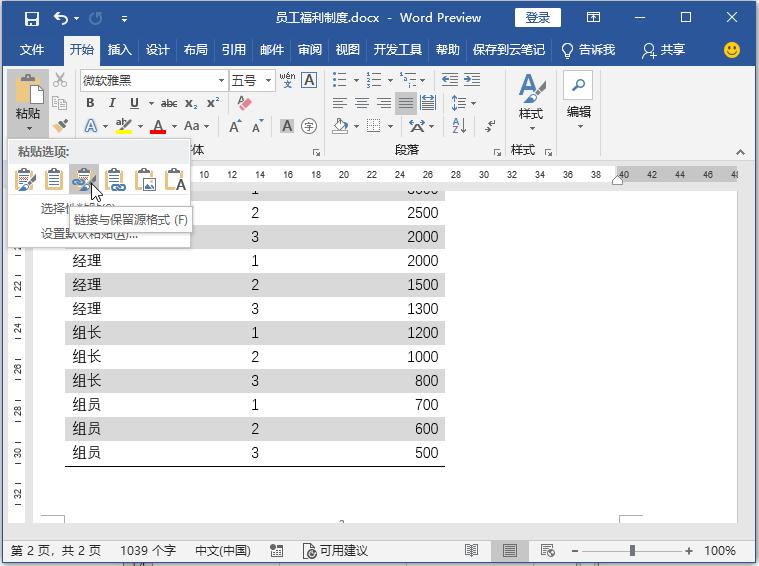Switch to the 审阅 tab
759x566 pixels.
[x=310, y=49]
